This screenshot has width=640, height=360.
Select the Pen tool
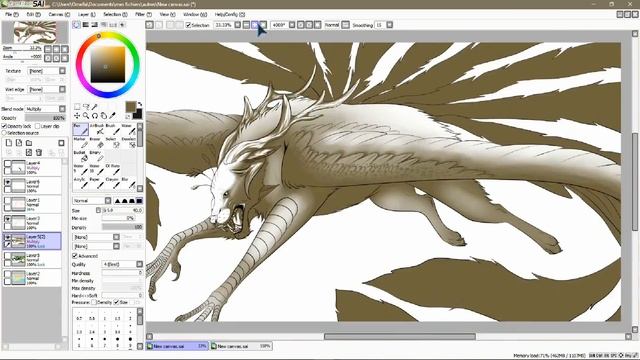tap(81, 129)
